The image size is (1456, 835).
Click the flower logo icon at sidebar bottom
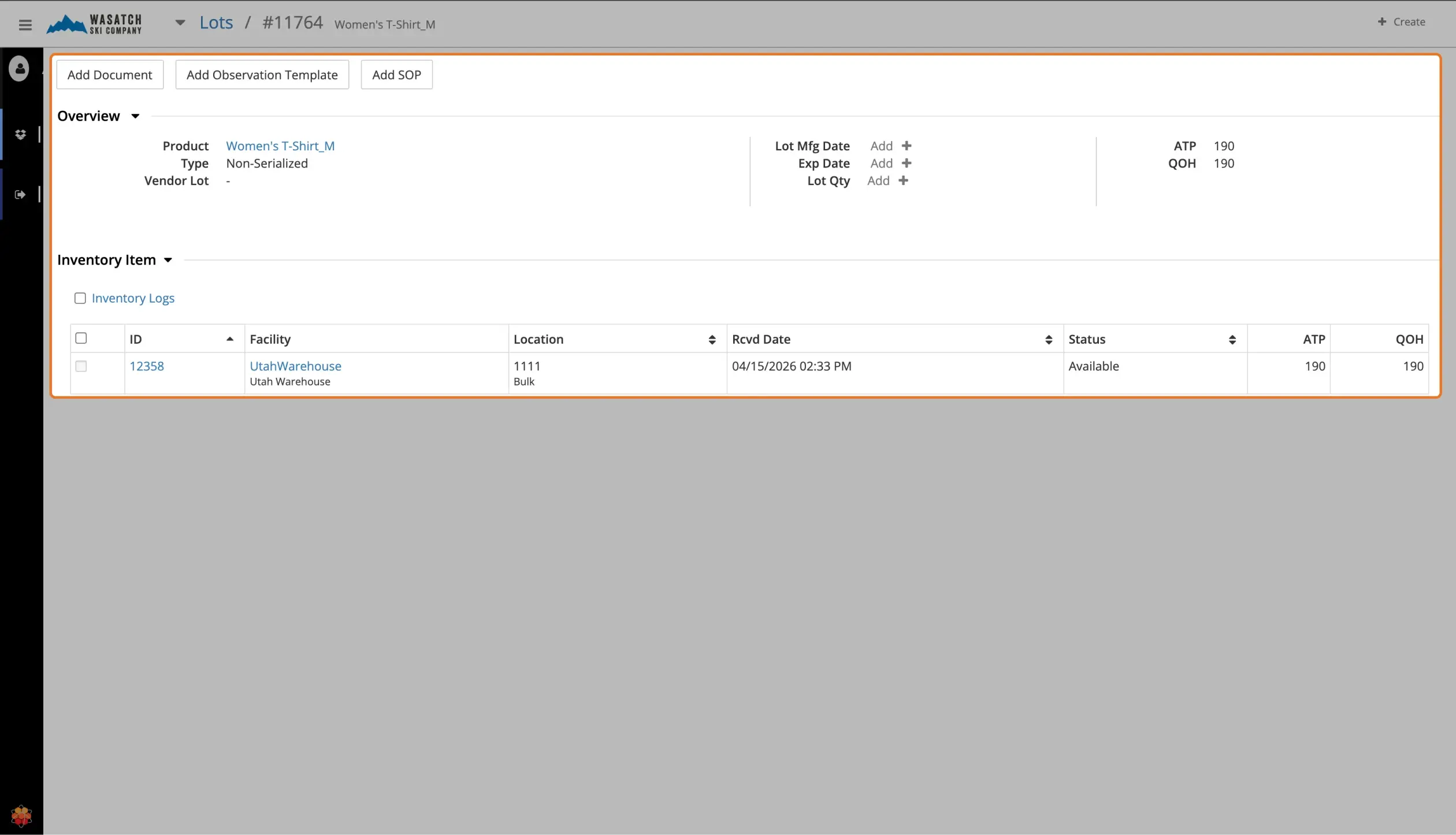pyautogui.click(x=21, y=816)
